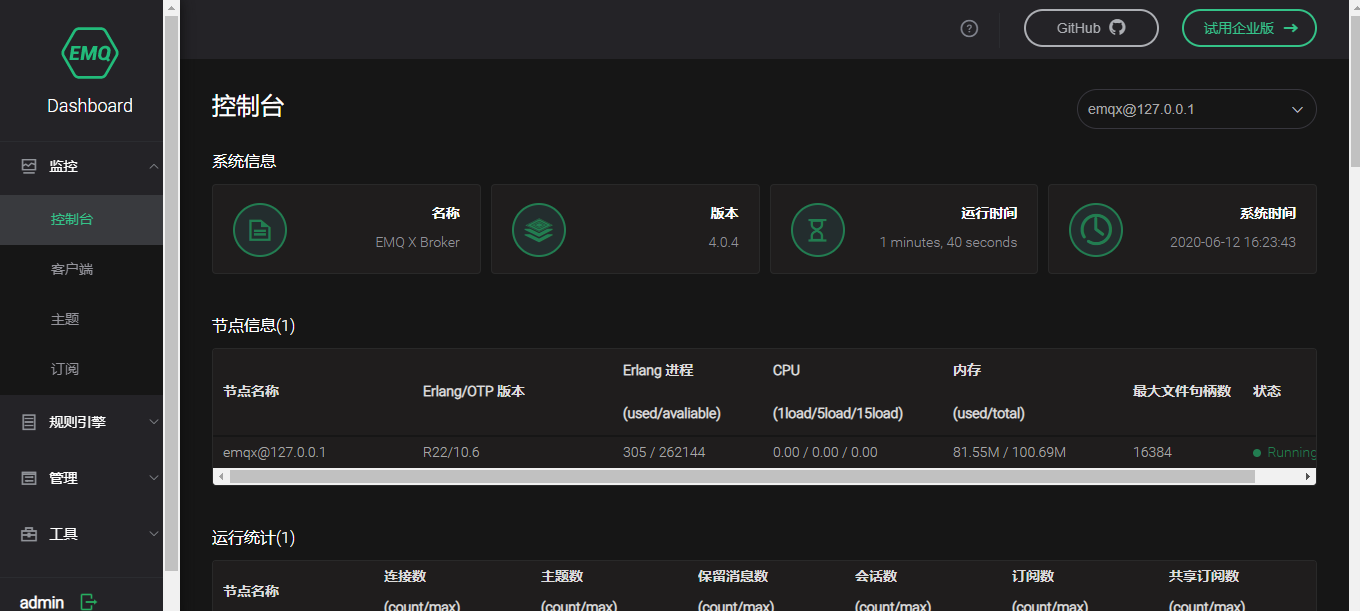Click the 305 / 262144 process cell
The height and width of the screenshot is (611, 1360).
tap(664, 452)
